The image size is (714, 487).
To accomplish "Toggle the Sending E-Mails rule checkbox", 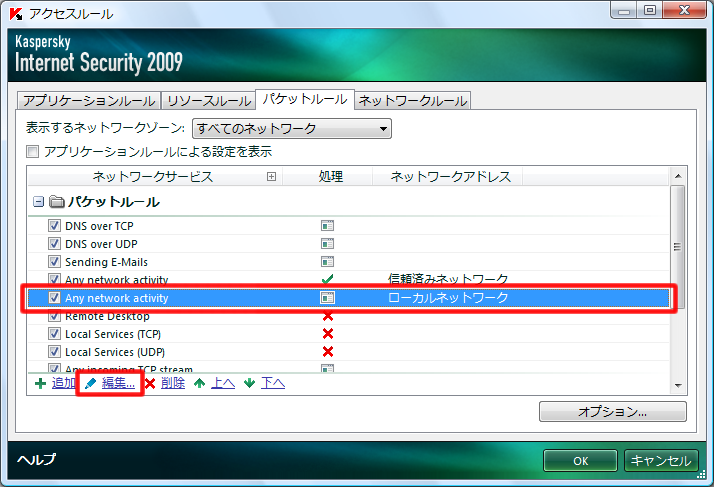I will tap(55, 262).
